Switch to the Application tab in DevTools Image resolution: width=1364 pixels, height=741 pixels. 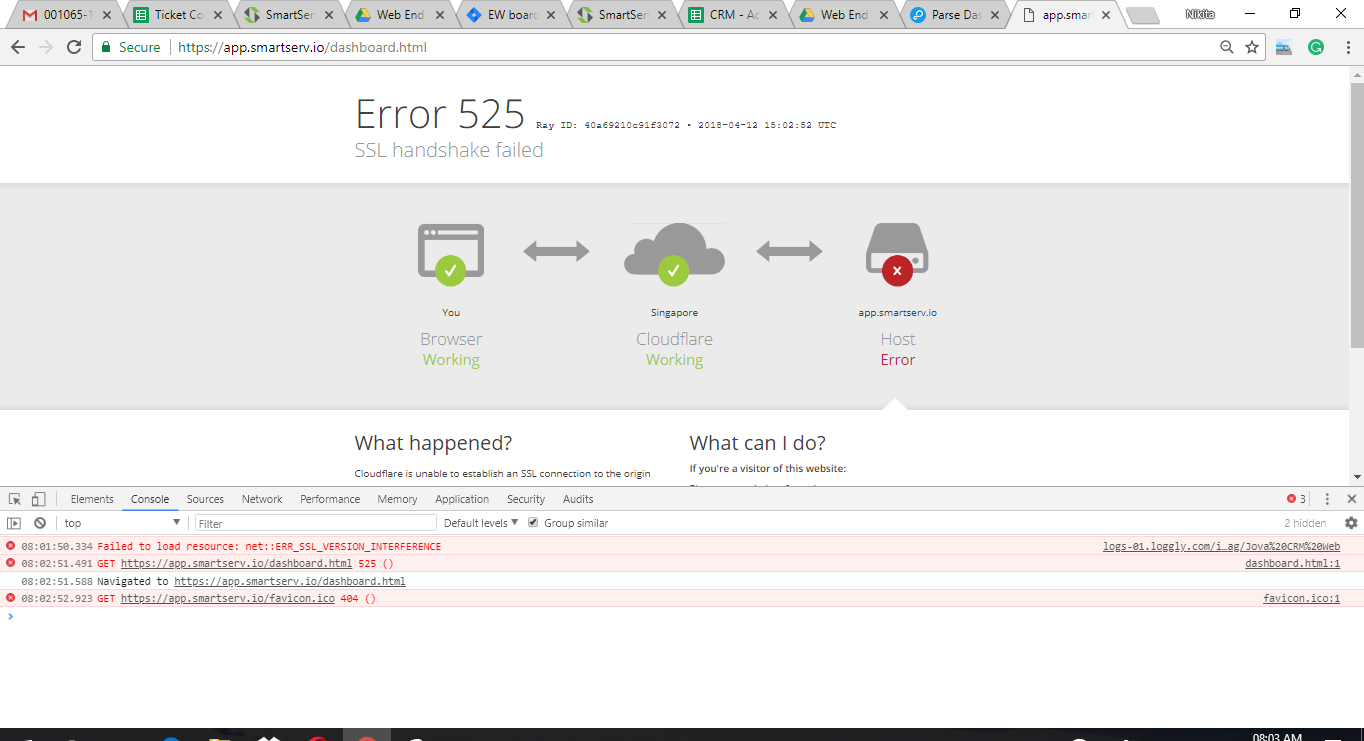(462, 499)
